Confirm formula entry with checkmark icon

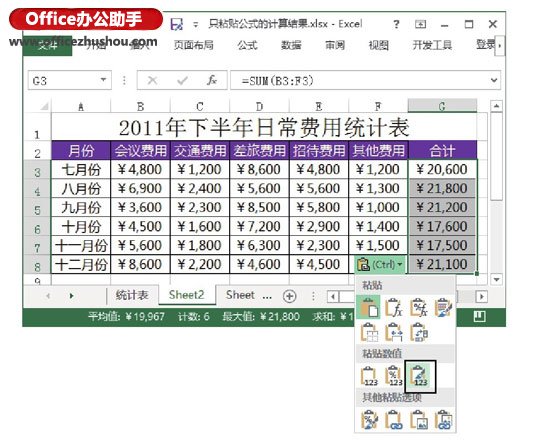pos(182,80)
